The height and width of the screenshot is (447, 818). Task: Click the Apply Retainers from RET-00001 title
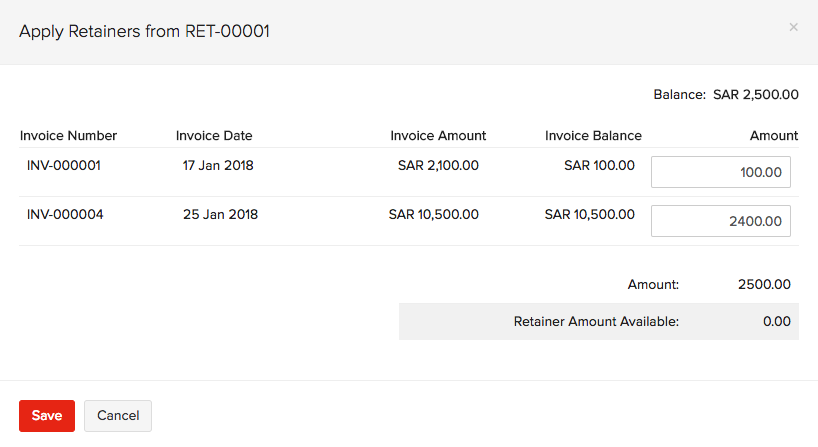(x=145, y=31)
